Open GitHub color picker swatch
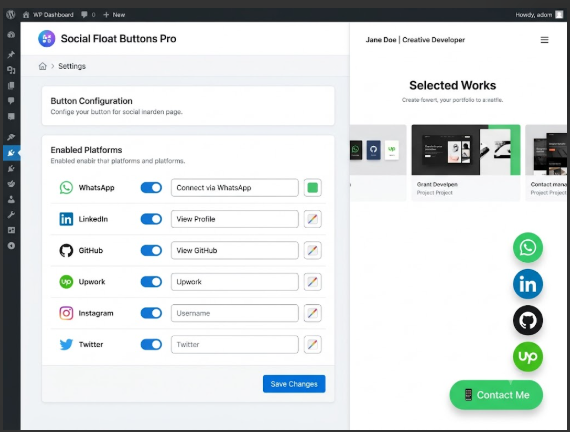This screenshot has width=570, height=432. tap(313, 250)
